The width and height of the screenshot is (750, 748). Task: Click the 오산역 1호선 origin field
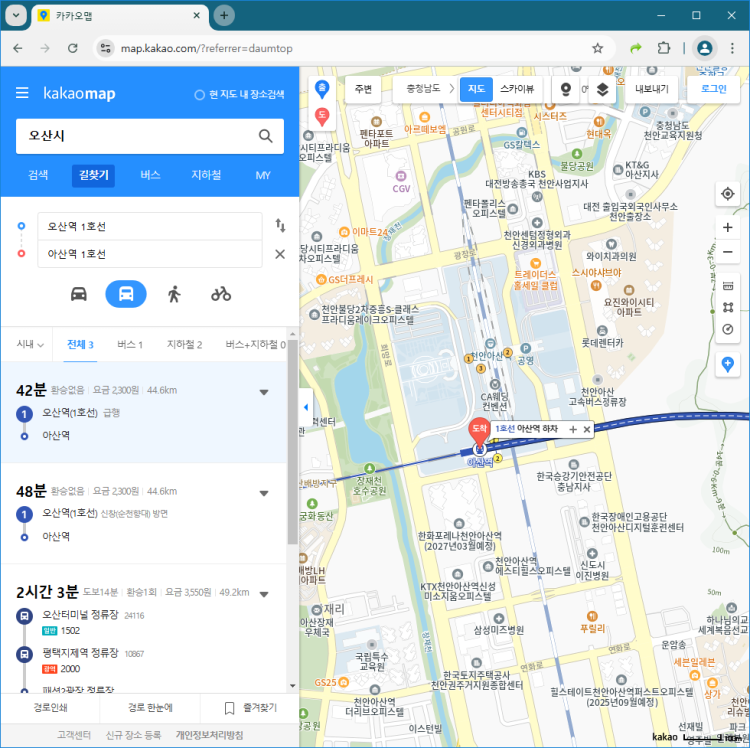150,226
